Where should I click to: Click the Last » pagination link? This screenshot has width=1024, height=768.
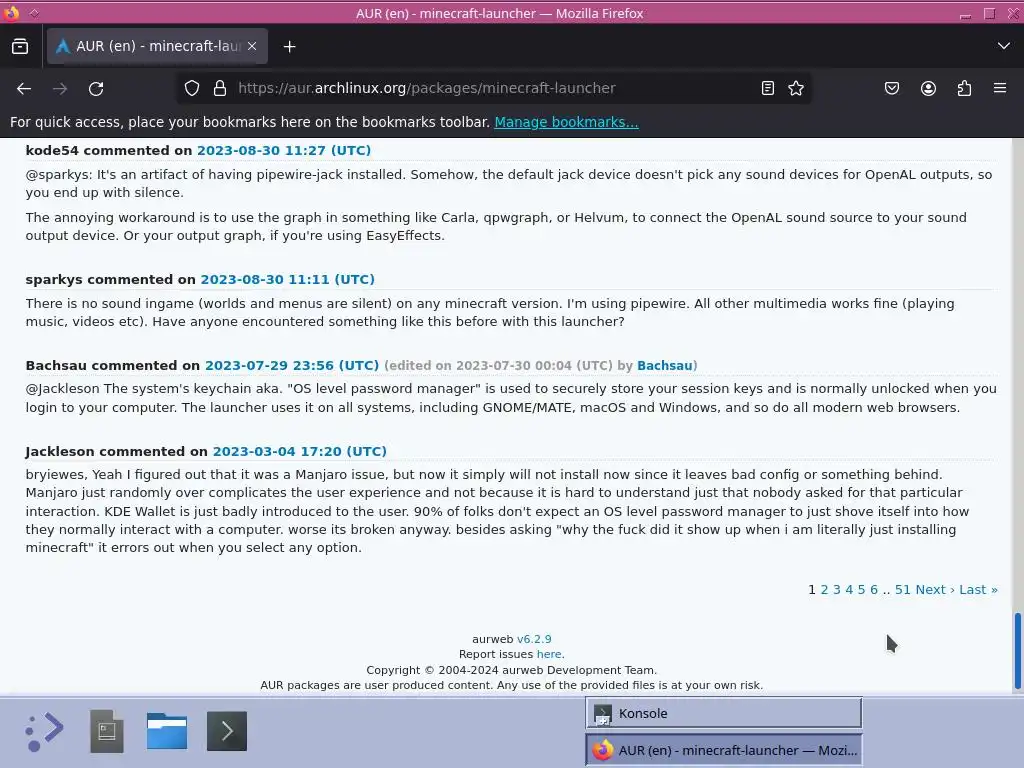click(x=978, y=590)
